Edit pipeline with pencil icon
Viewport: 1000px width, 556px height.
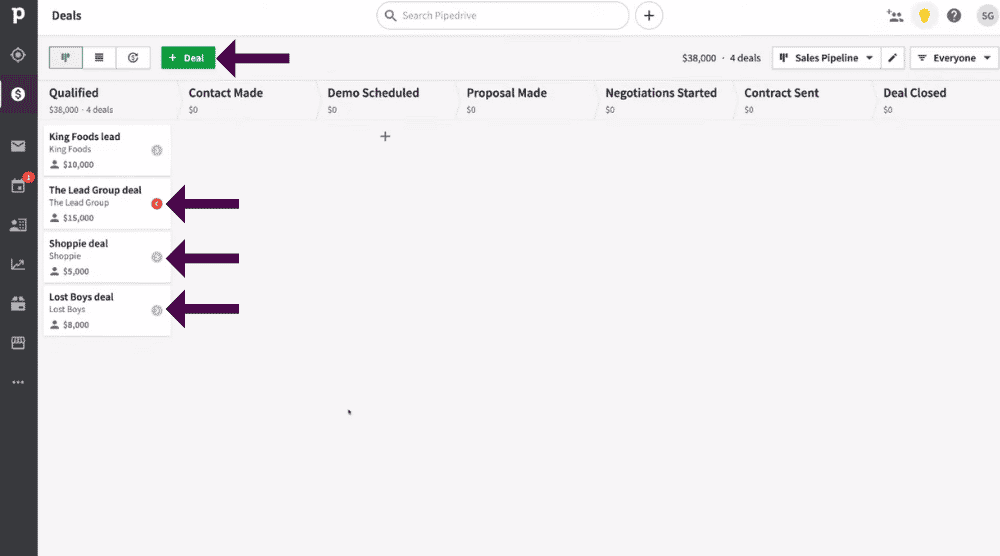pos(892,57)
